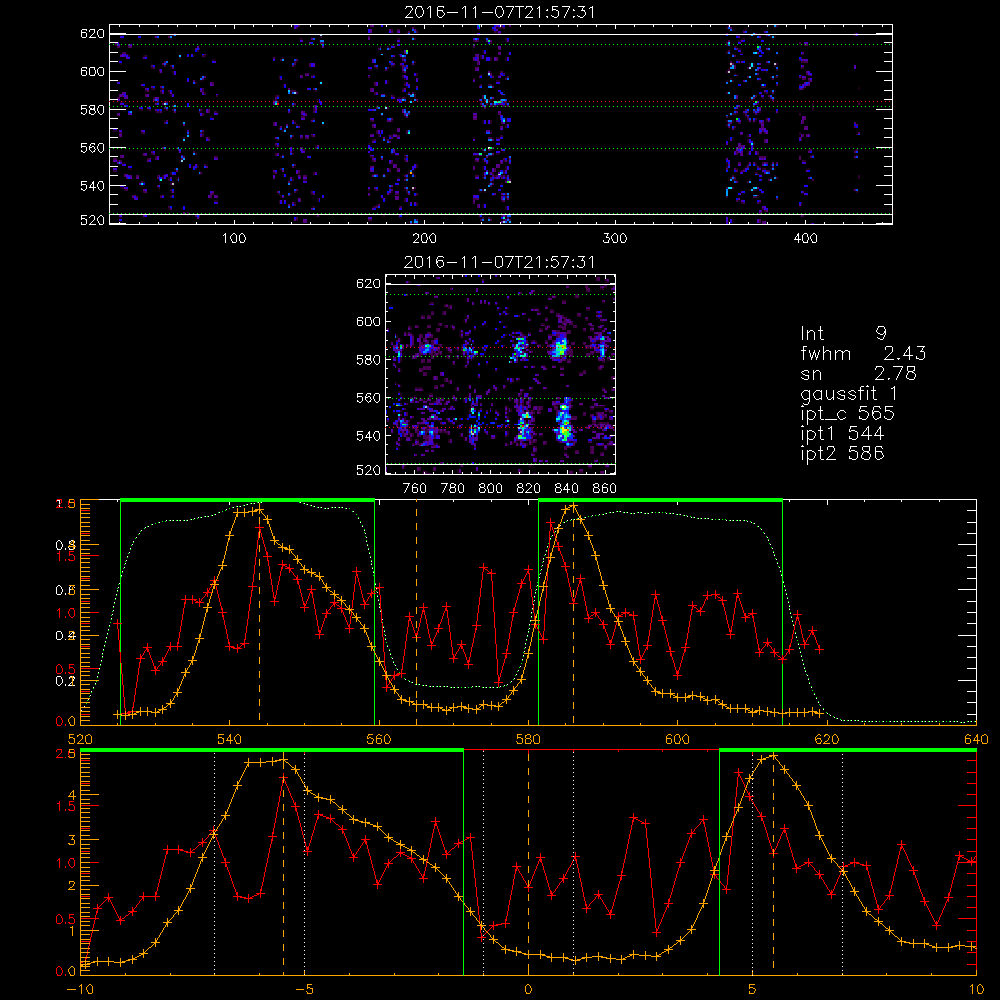
Task: Click the '5' x-axis label of the bottom plot
Action: 752,990
